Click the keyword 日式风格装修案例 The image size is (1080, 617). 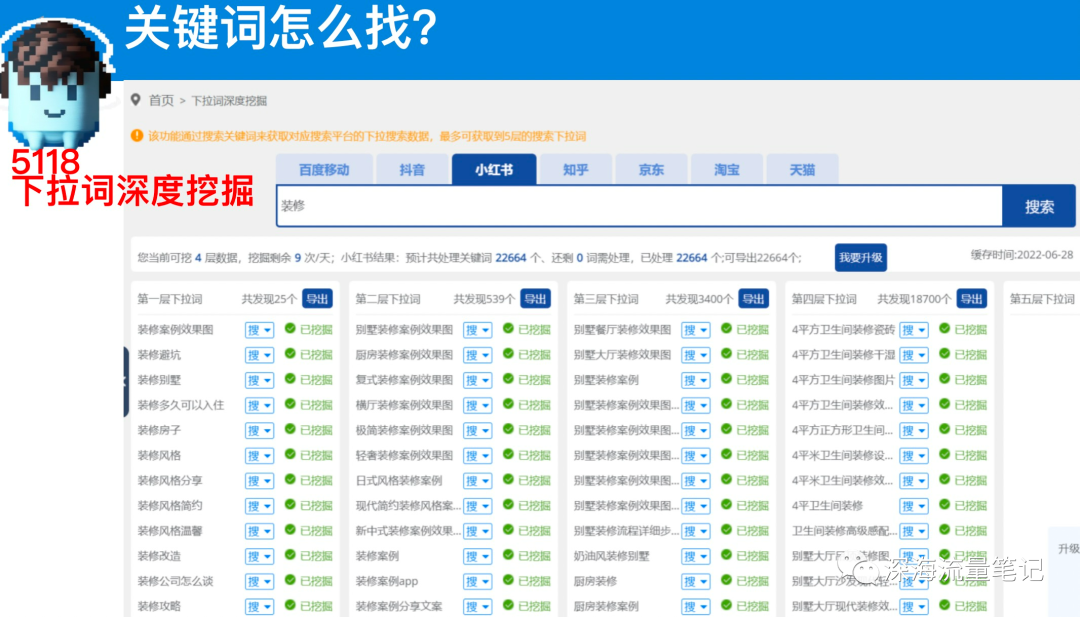399,481
